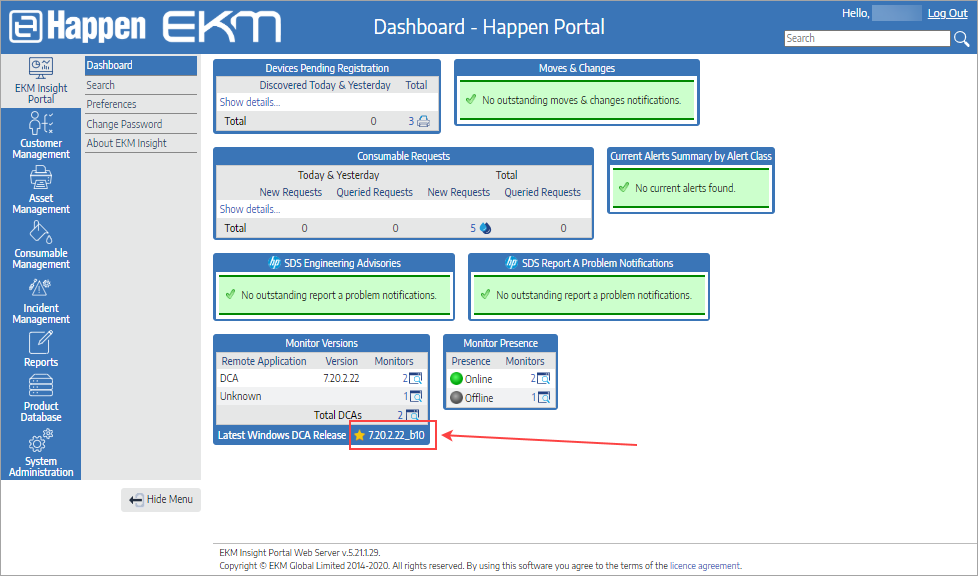The width and height of the screenshot is (978, 576).
Task: Open Product Database section
Action: point(41,398)
